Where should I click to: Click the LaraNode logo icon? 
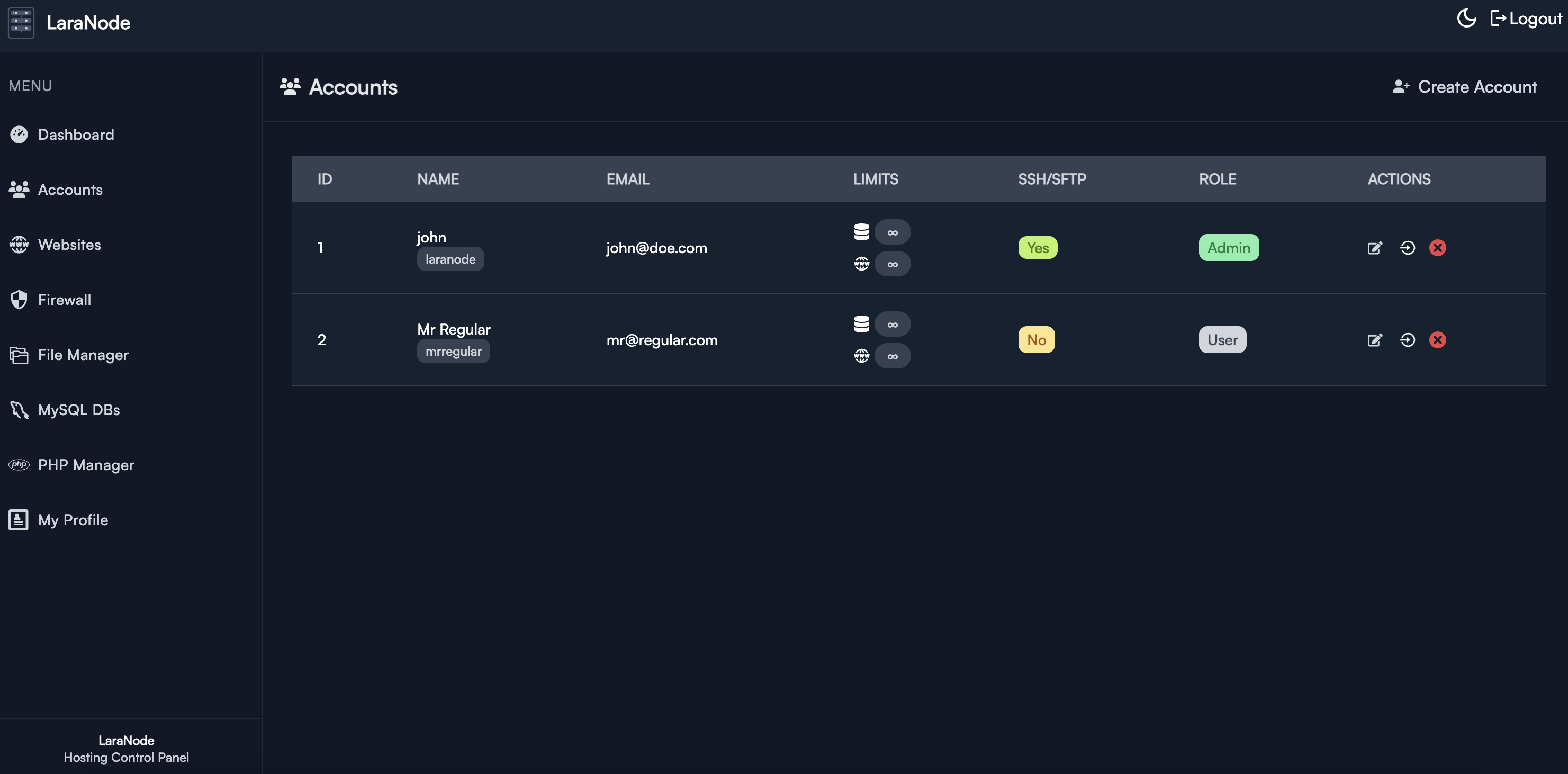21,23
